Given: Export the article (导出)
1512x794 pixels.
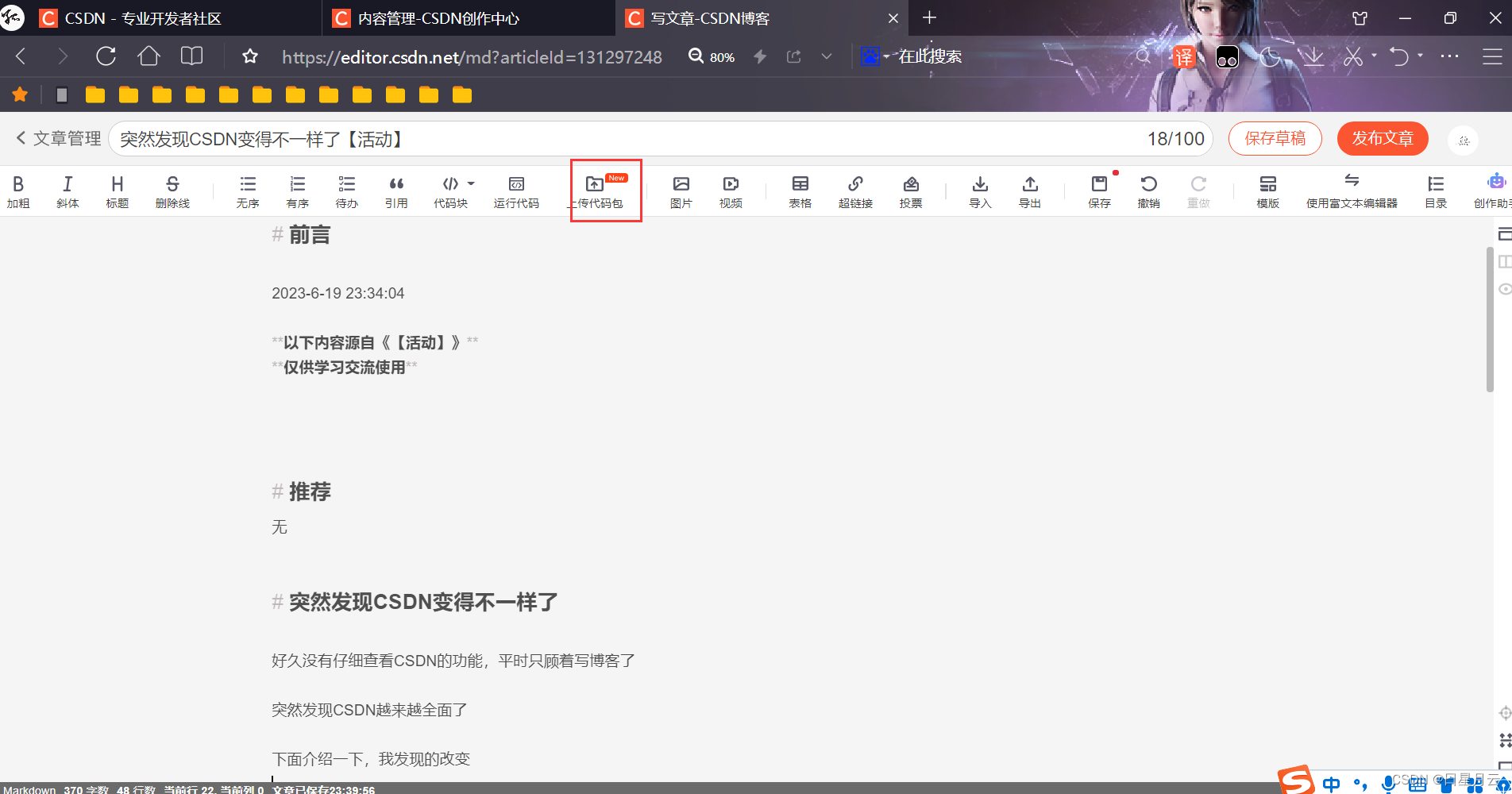Looking at the screenshot, I should (1030, 192).
